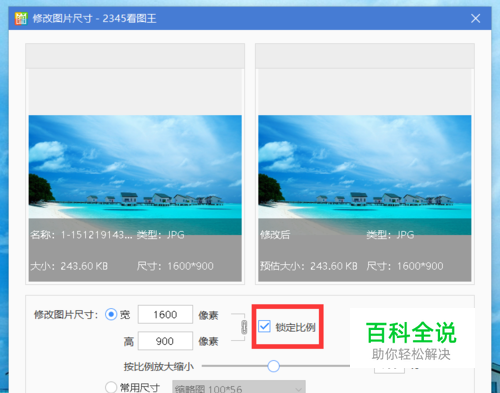Image resolution: width=500 pixels, height=393 pixels.
Task: Click the 按比例放大缩小 slider handle
Action: (x=273, y=366)
